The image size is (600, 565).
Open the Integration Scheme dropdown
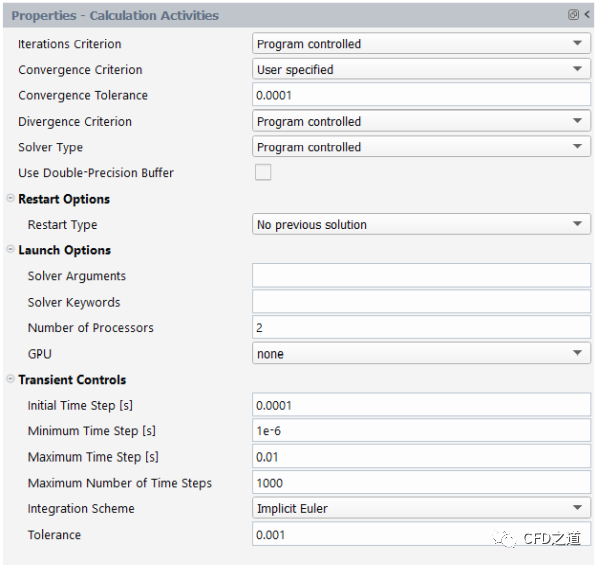(x=421, y=509)
